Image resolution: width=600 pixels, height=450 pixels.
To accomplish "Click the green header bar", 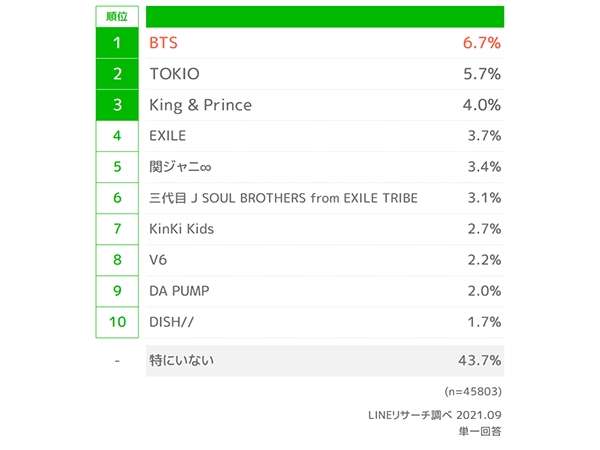I will [x=325, y=16].
